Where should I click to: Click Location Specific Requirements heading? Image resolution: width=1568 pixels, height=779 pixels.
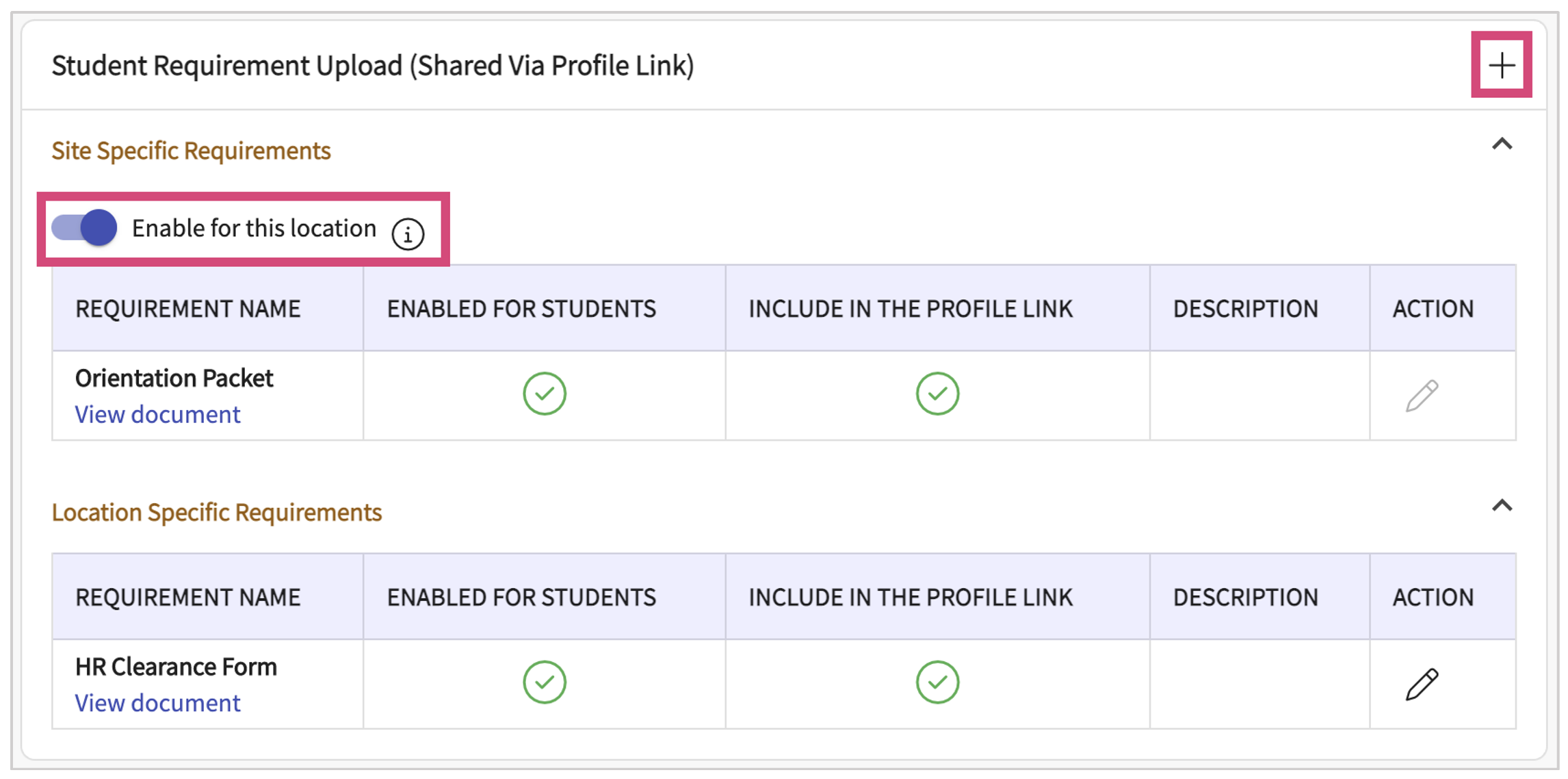pyautogui.click(x=216, y=512)
